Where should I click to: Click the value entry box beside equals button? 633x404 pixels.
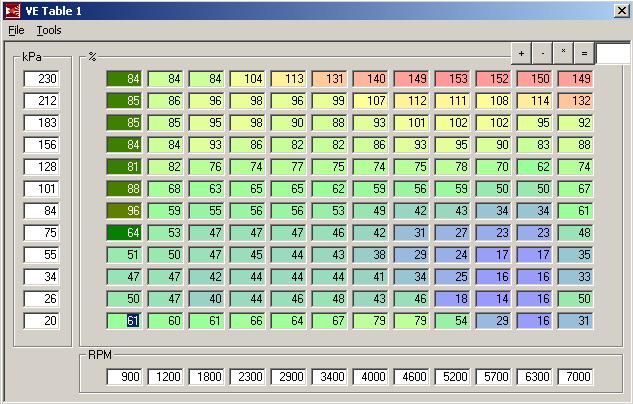pyautogui.click(x=613, y=53)
